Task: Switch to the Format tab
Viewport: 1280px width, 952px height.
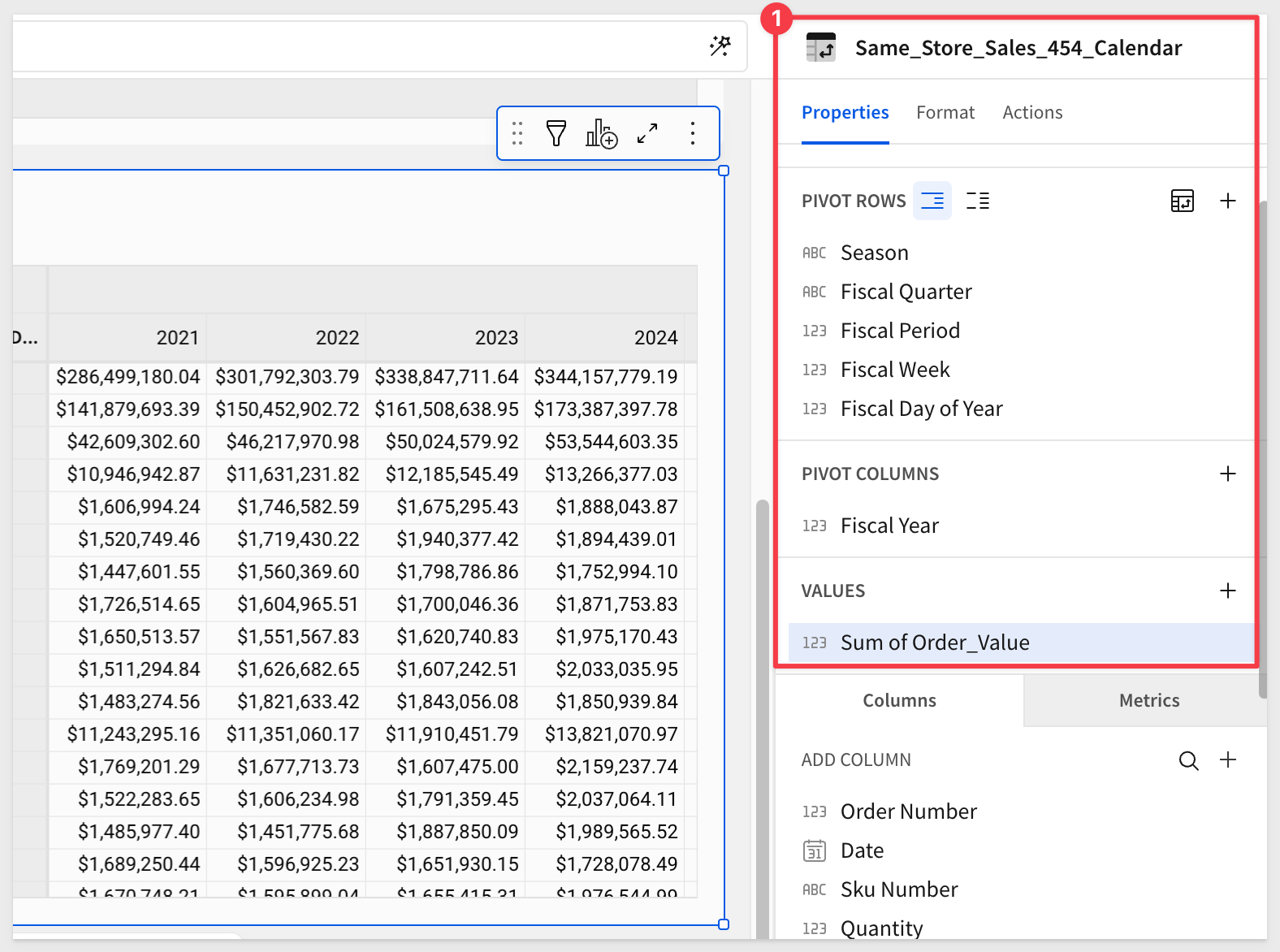Action: click(x=945, y=113)
